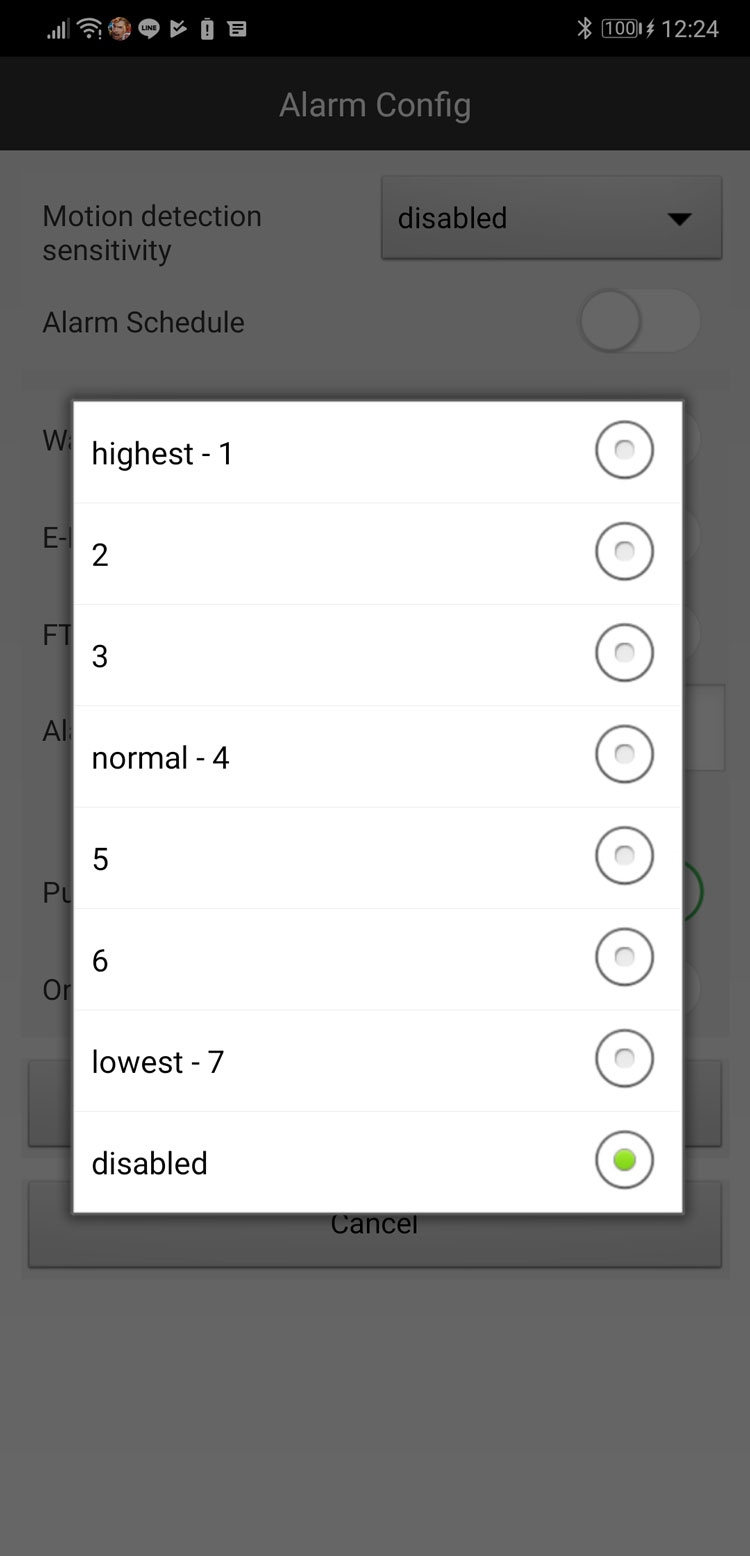Tap the Bluetooth status icon

[585, 29]
